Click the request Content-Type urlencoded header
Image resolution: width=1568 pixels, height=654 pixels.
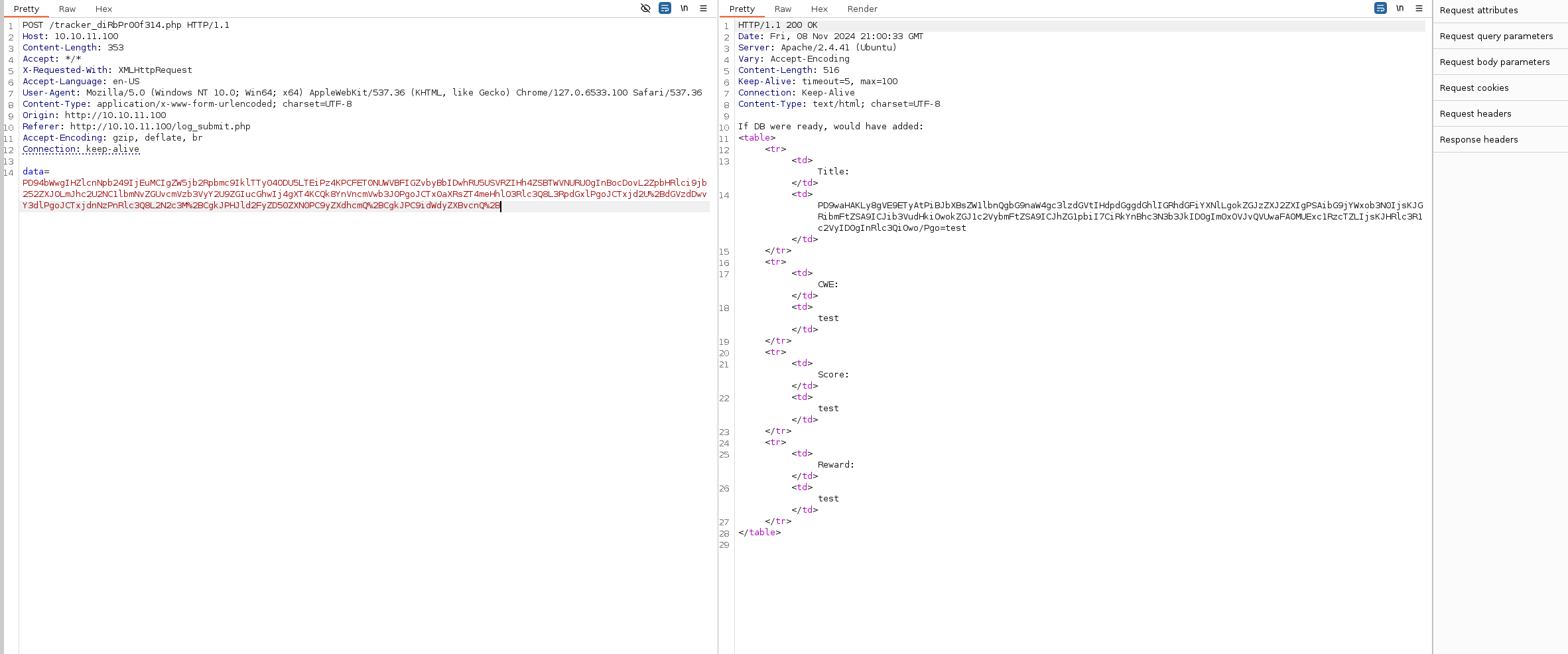[x=187, y=104]
